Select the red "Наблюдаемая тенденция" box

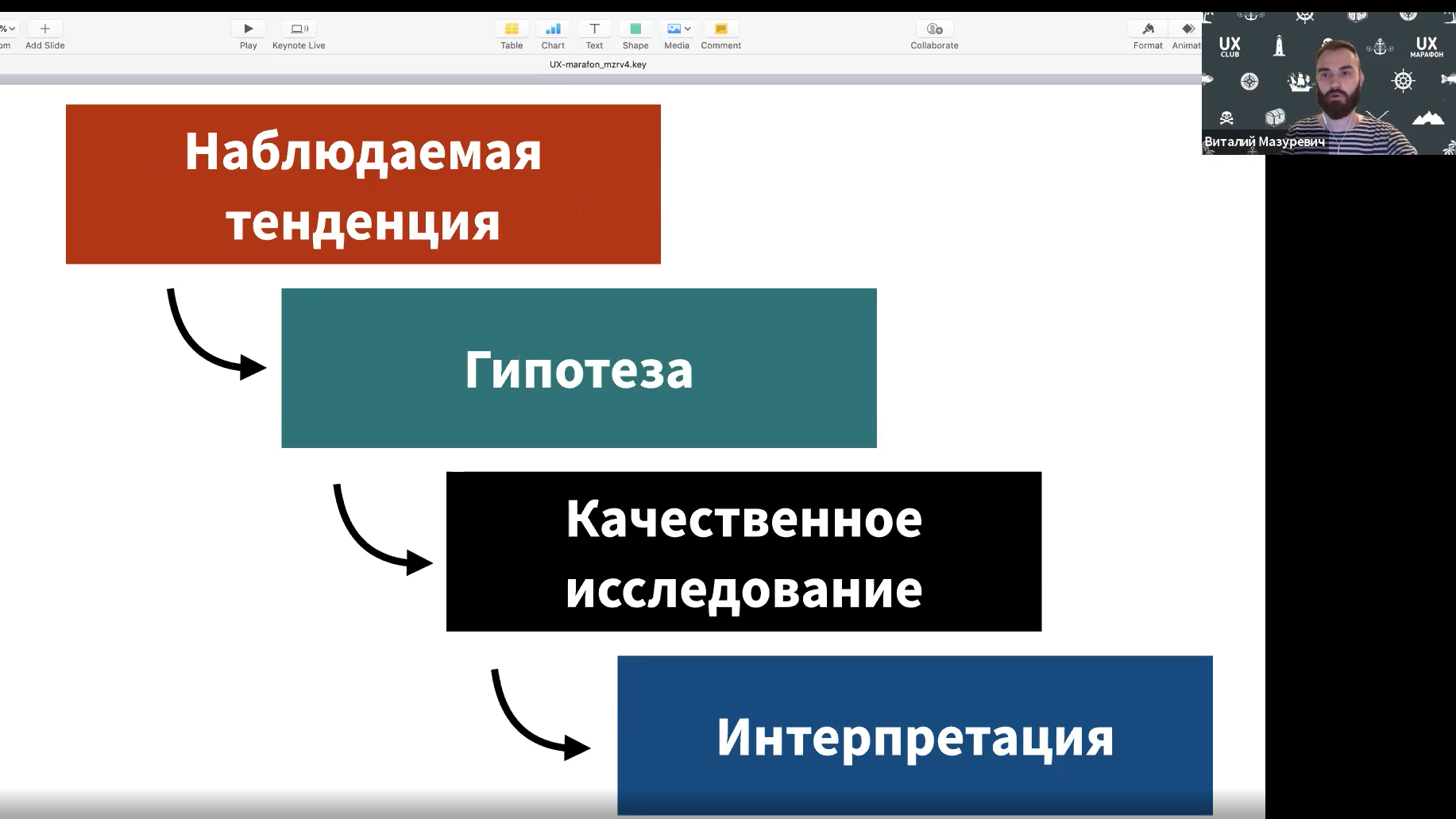[x=363, y=184]
